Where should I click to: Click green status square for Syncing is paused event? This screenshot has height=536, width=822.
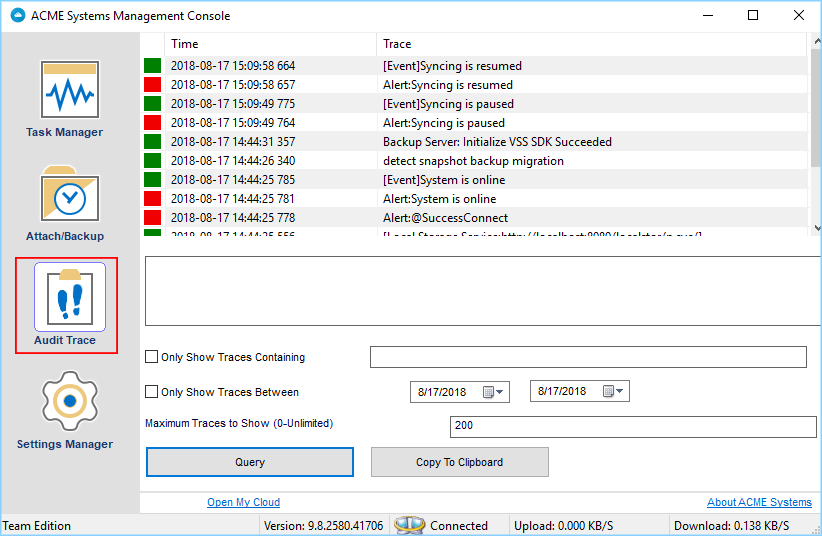(x=153, y=103)
